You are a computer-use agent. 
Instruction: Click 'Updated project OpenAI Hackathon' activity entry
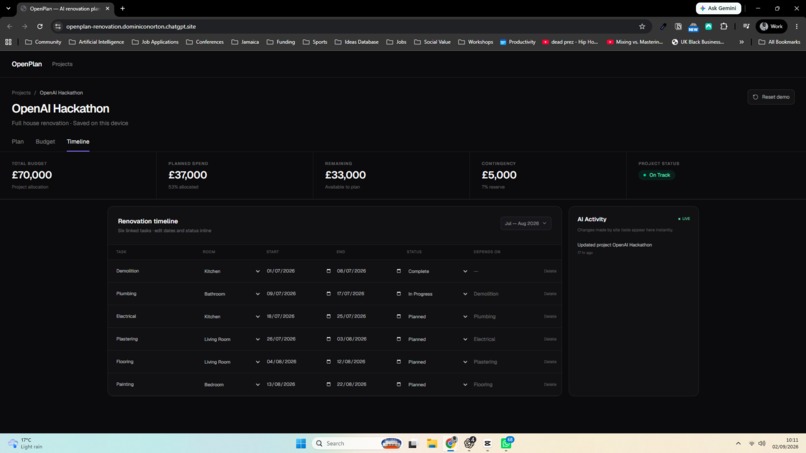pos(614,245)
